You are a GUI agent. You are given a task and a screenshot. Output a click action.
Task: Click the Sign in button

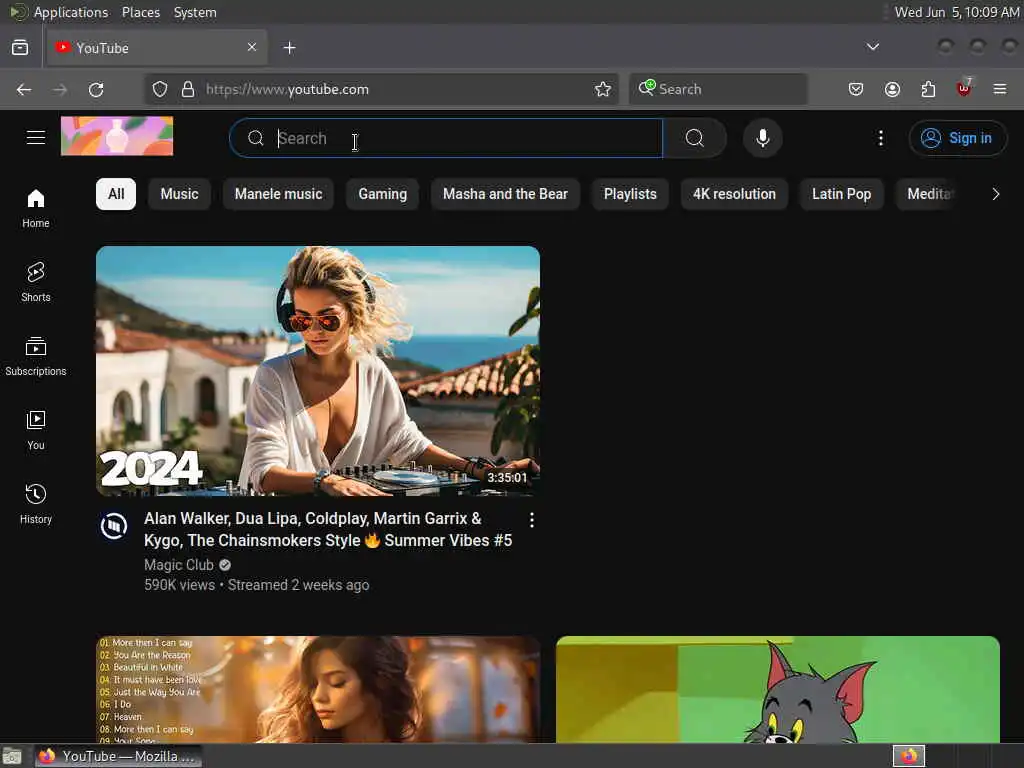point(957,138)
